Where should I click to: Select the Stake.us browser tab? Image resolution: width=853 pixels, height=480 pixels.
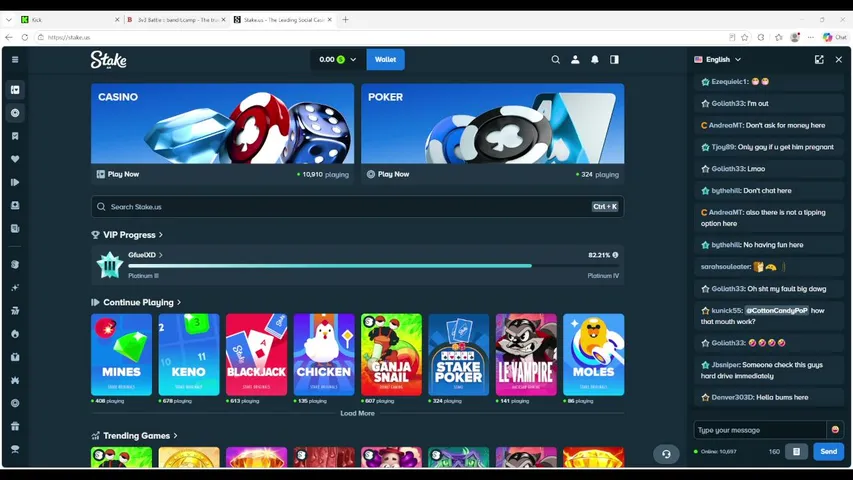click(283, 20)
